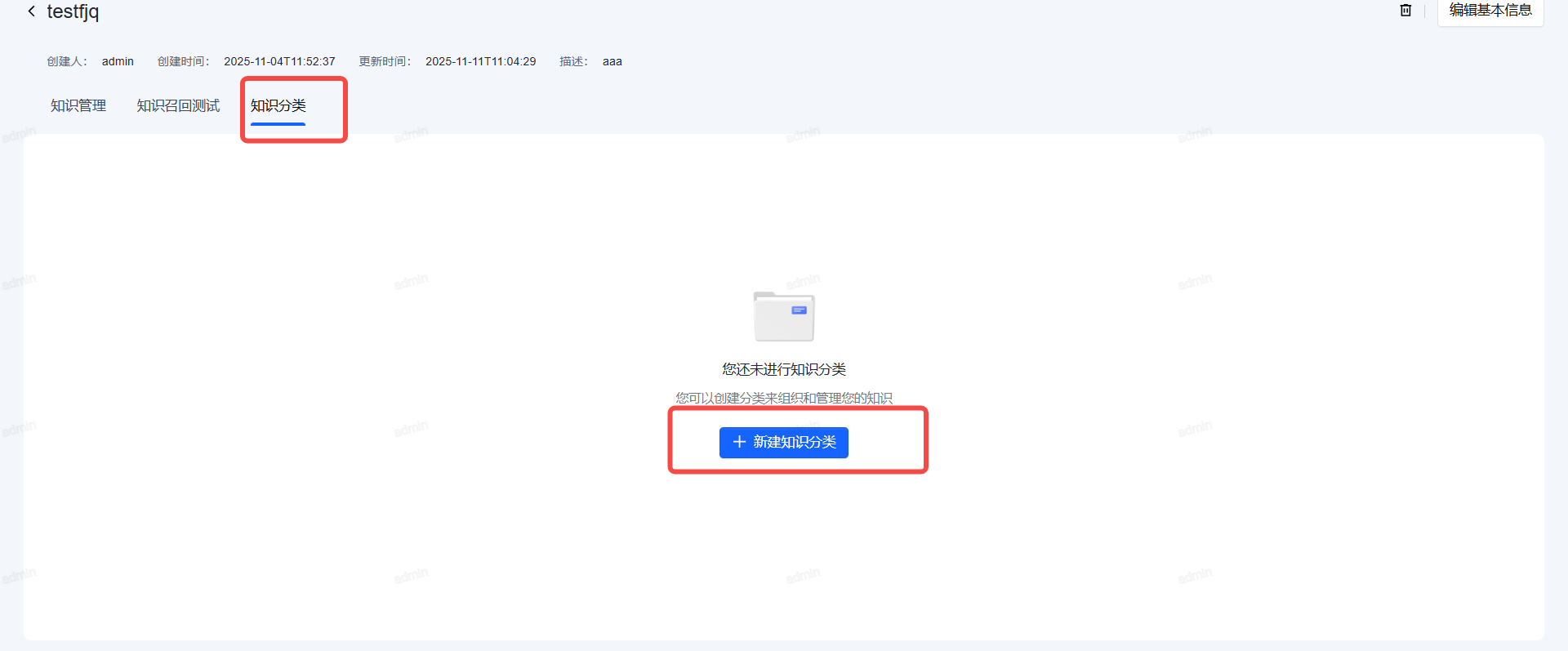Click the 您可以创建分类来组织和管理您的知识 hint

(x=784, y=398)
